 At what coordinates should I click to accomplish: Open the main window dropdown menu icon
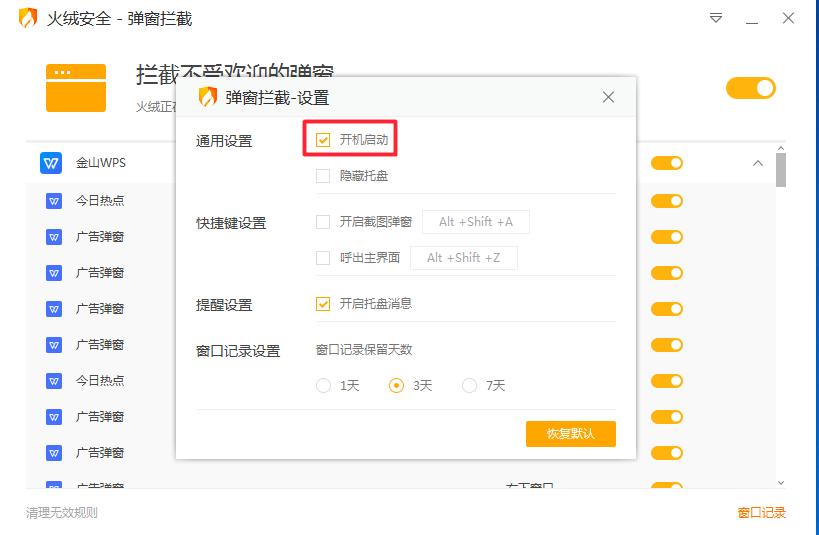click(716, 18)
